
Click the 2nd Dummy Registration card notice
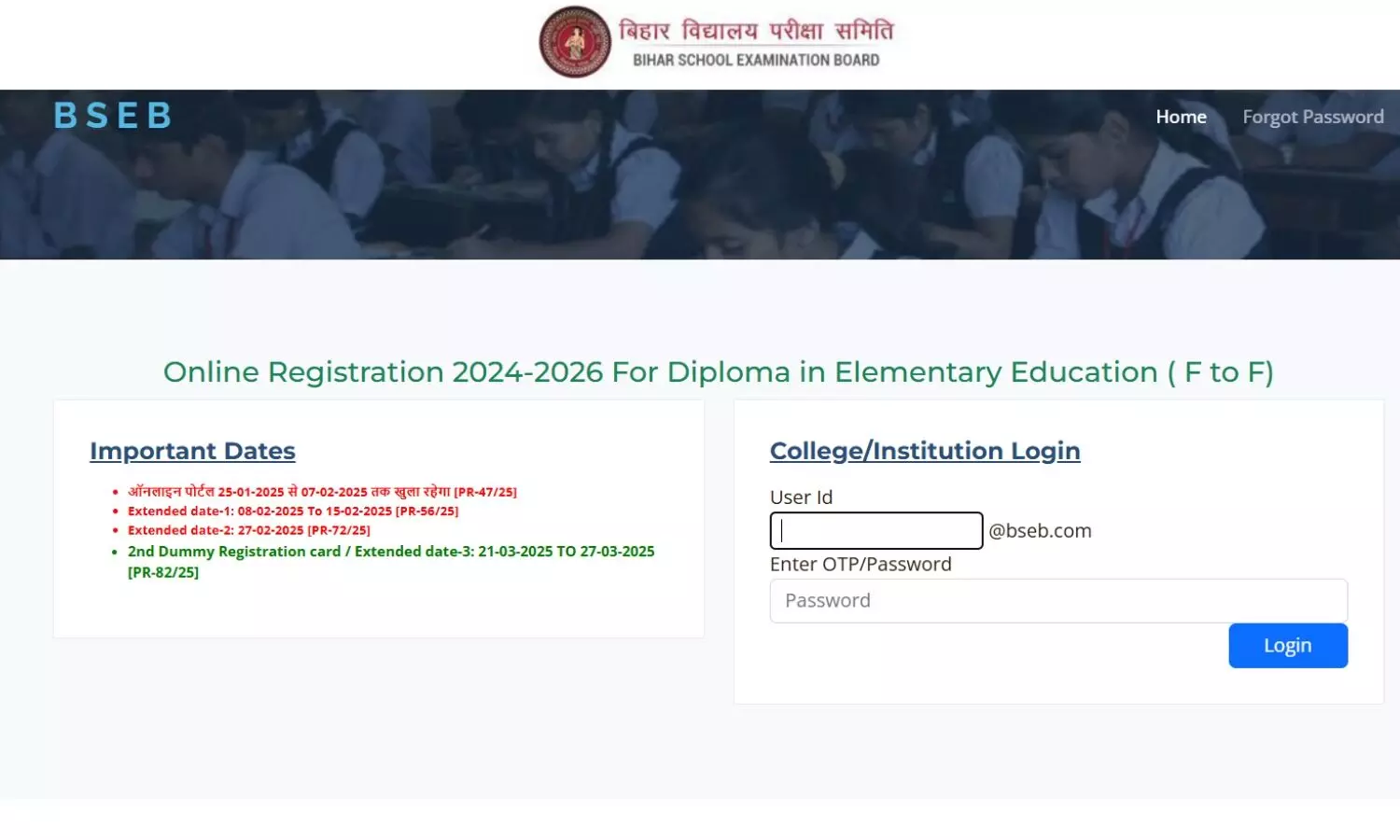[x=391, y=561]
